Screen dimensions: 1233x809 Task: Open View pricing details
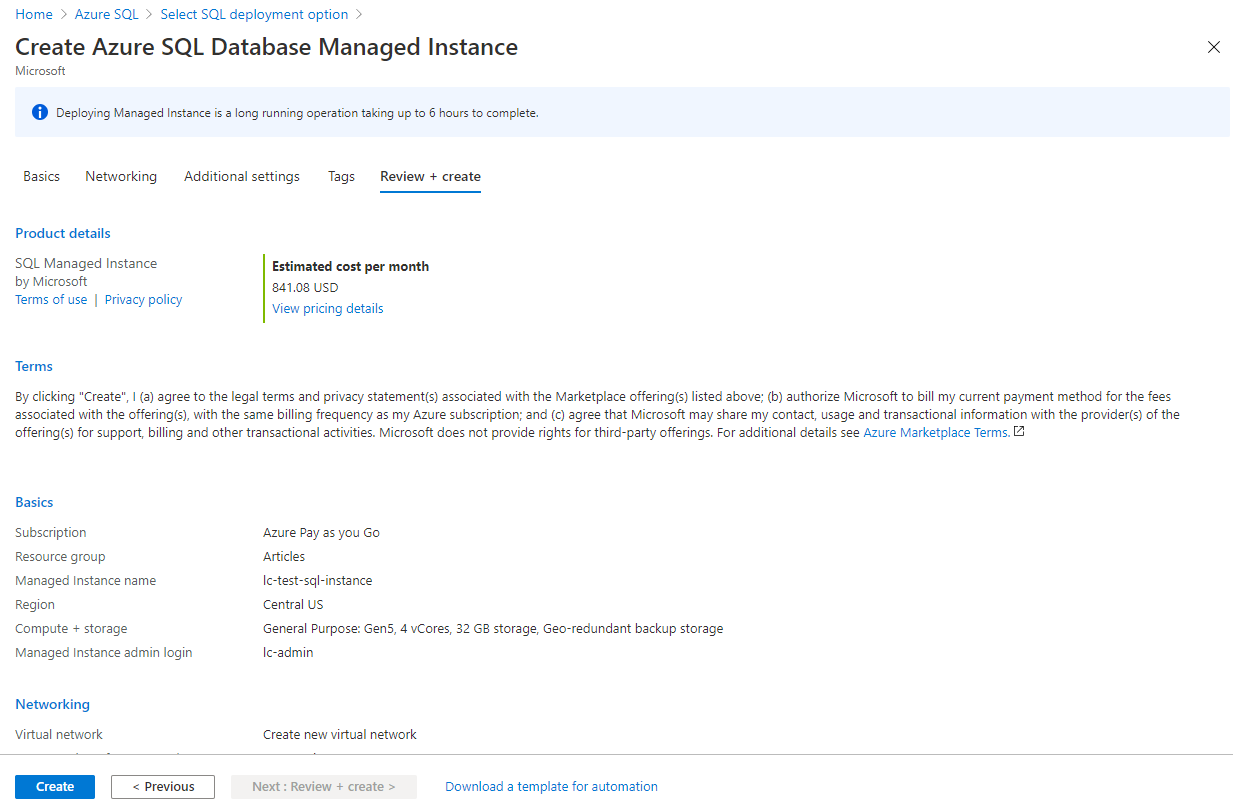click(x=327, y=308)
